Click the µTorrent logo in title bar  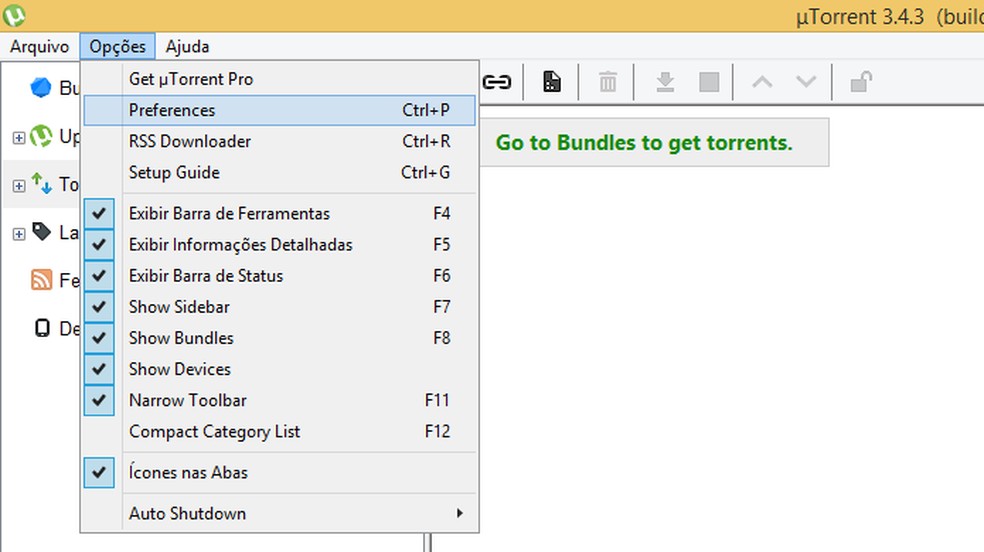14,15
